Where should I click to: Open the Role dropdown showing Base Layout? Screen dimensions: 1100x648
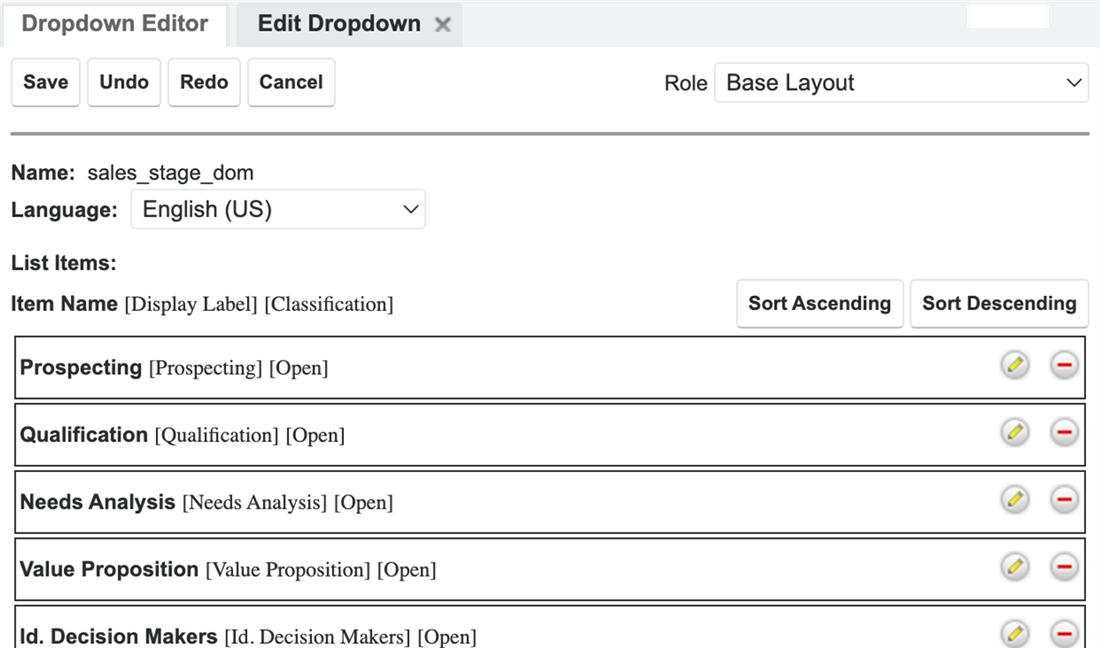pyautogui.click(x=901, y=83)
